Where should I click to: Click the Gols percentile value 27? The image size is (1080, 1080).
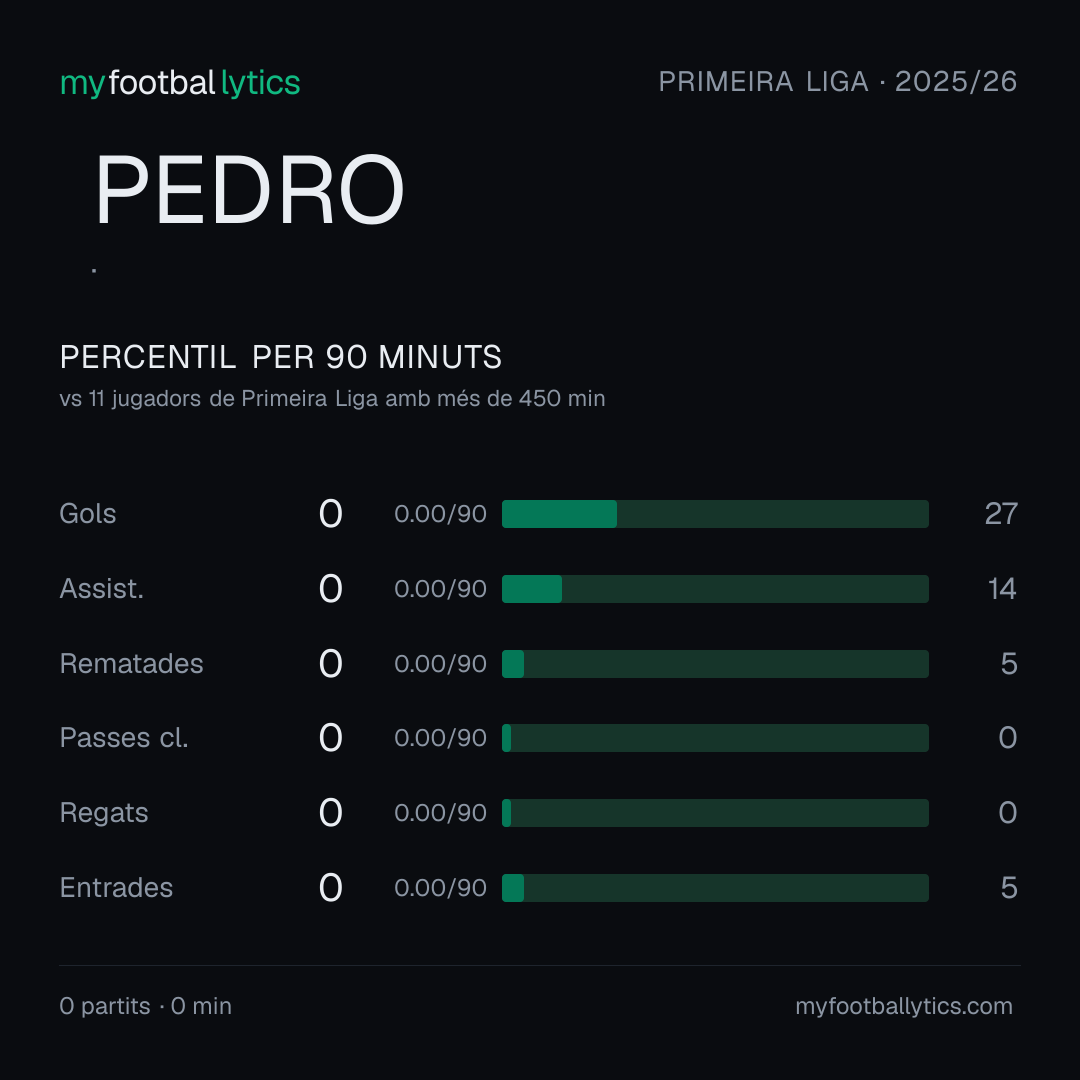(1001, 514)
